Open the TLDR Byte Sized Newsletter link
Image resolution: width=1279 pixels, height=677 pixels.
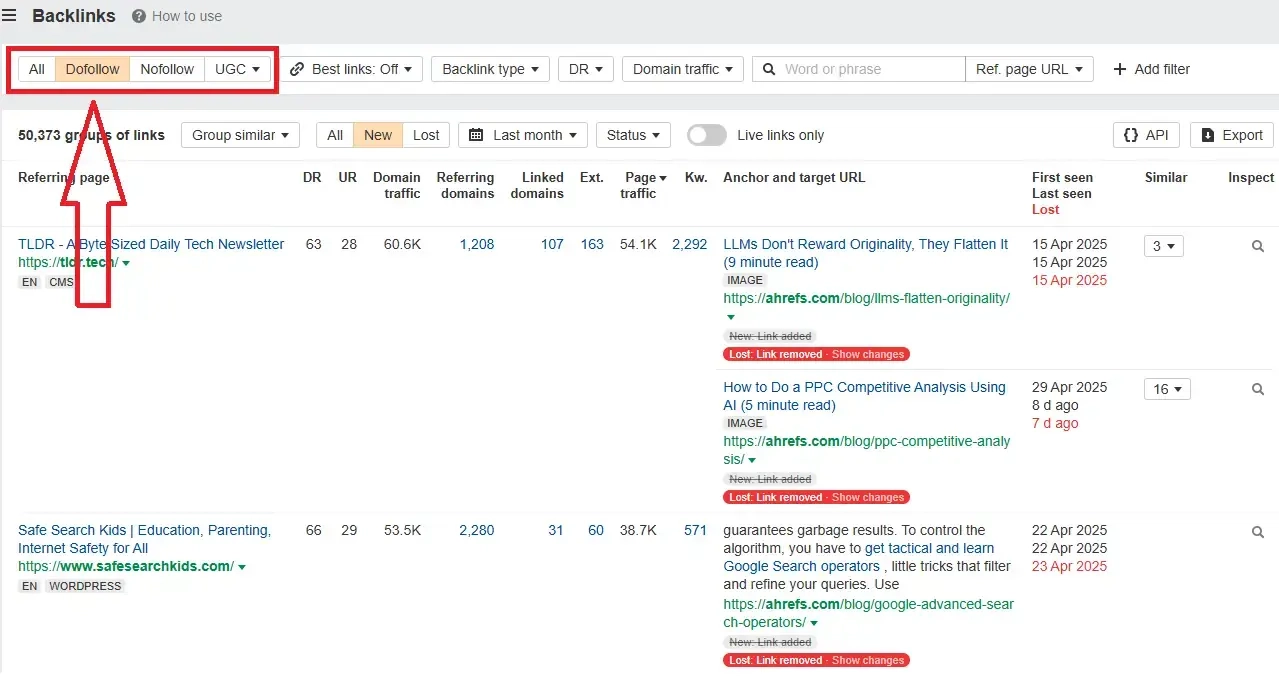(x=151, y=244)
